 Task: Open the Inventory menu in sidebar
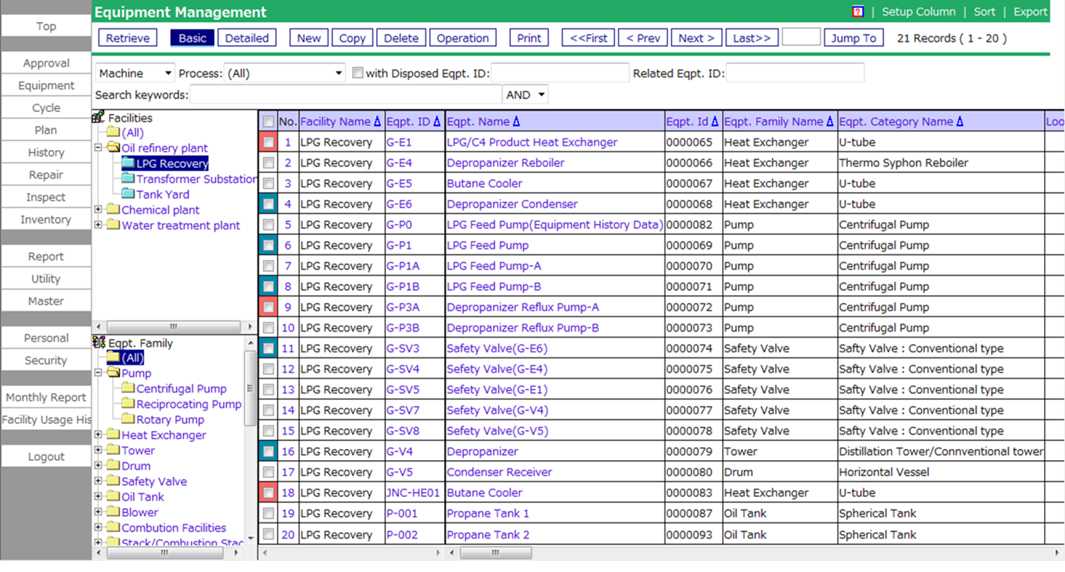[46, 220]
